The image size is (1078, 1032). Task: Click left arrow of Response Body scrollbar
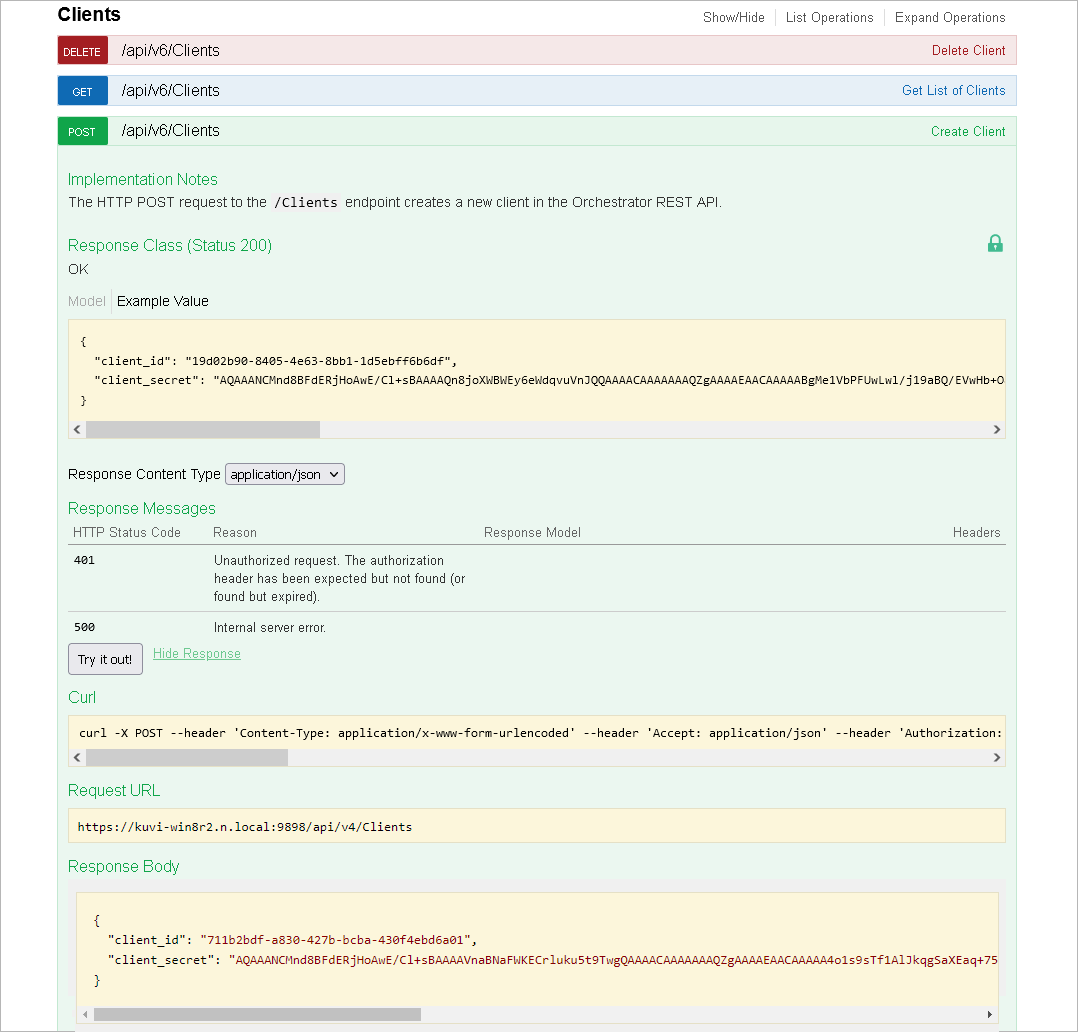pyautogui.click(x=85, y=1015)
